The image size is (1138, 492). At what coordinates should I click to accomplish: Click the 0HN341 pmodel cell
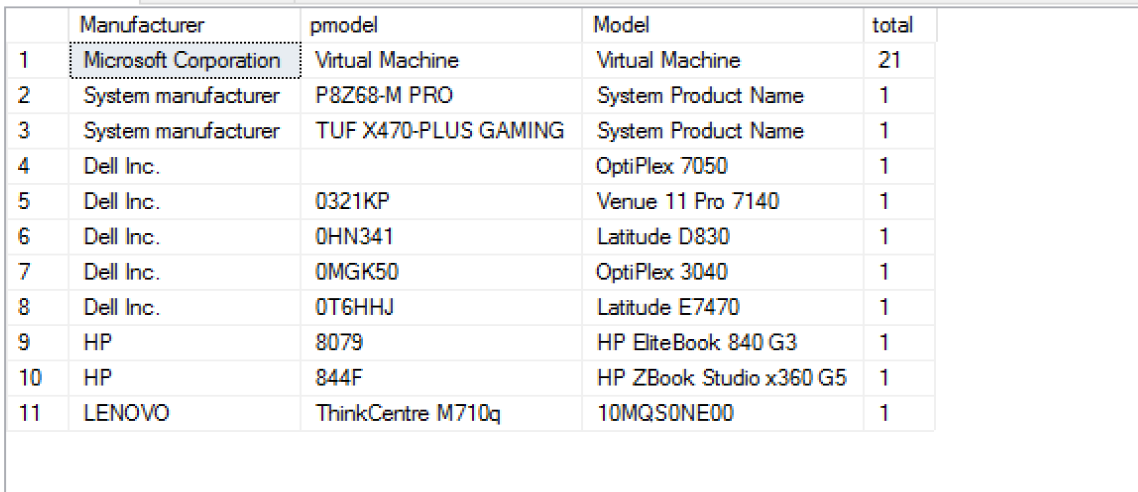point(354,237)
